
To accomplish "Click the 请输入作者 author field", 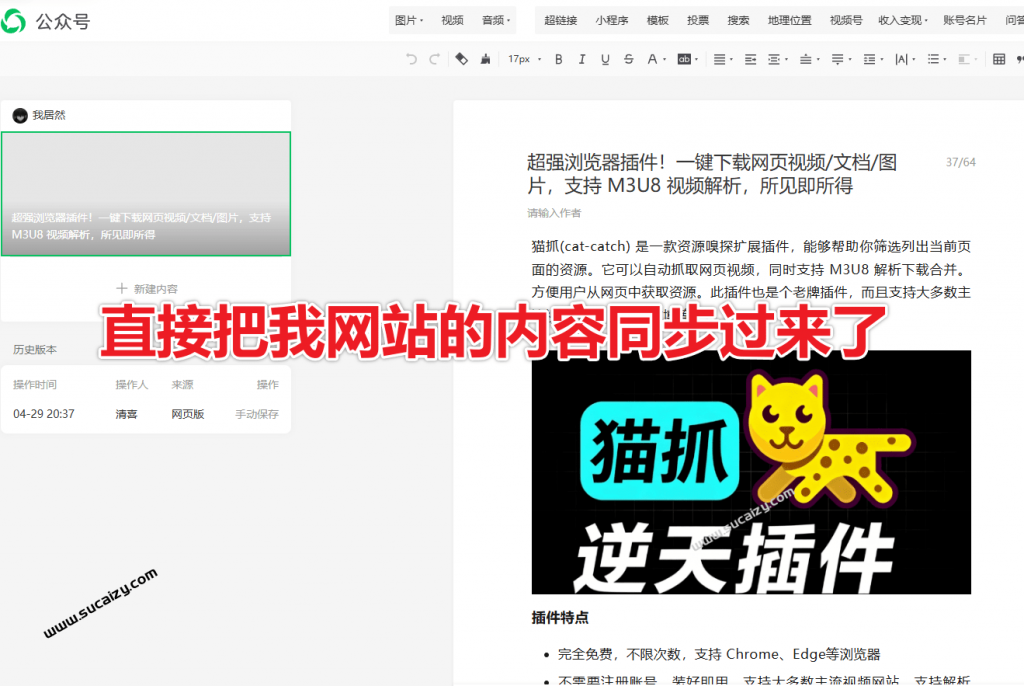I will tap(554, 213).
